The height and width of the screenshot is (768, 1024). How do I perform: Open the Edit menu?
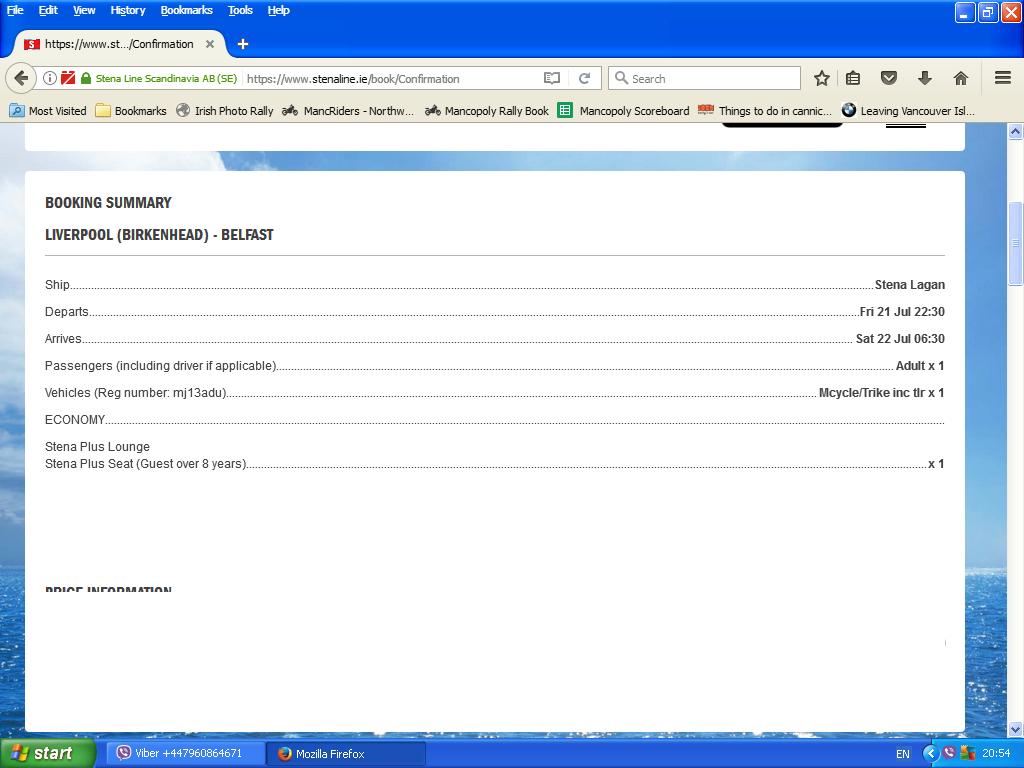48,10
